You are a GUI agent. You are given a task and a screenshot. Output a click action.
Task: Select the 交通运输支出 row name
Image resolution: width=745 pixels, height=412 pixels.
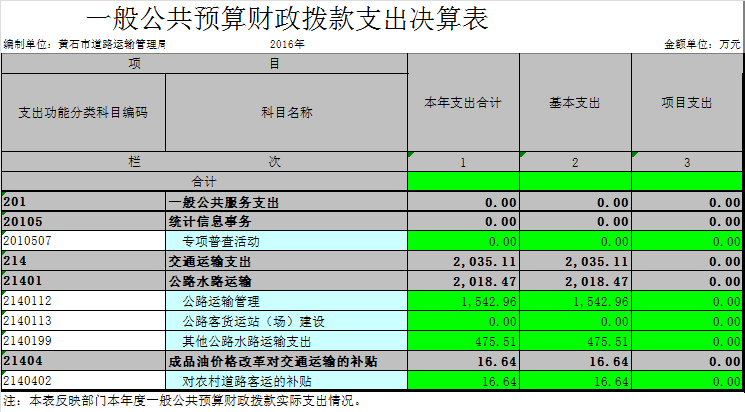(286, 260)
